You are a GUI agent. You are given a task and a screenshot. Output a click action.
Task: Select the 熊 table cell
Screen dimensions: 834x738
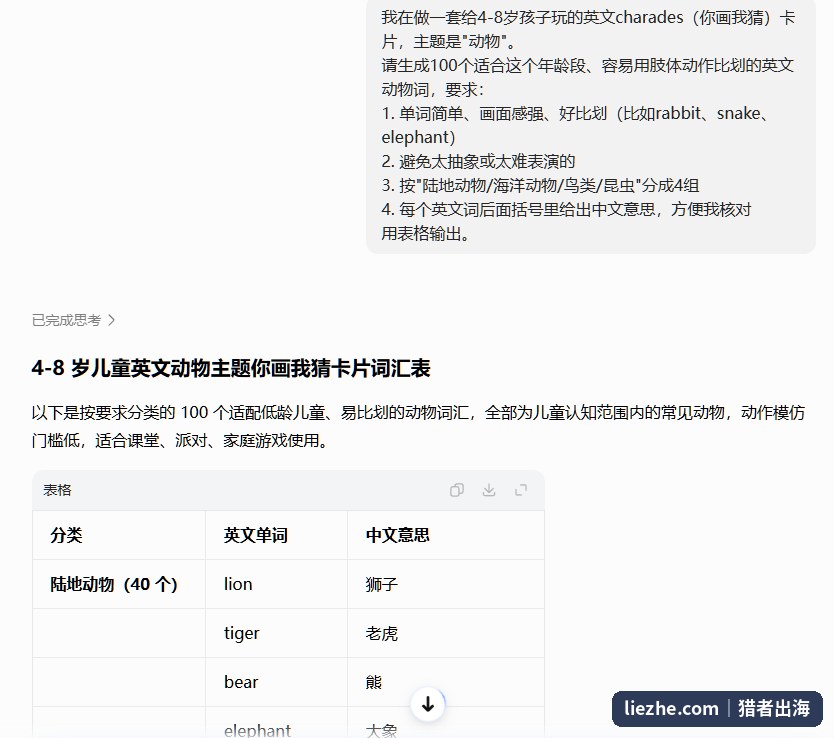[x=446, y=682]
